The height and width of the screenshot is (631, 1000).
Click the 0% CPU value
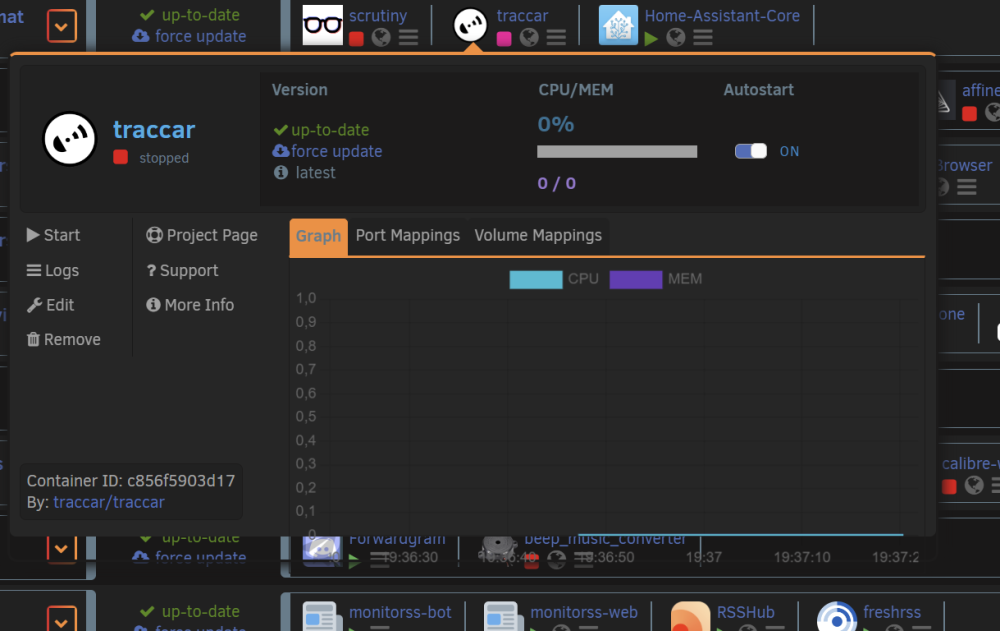pos(555,124)
